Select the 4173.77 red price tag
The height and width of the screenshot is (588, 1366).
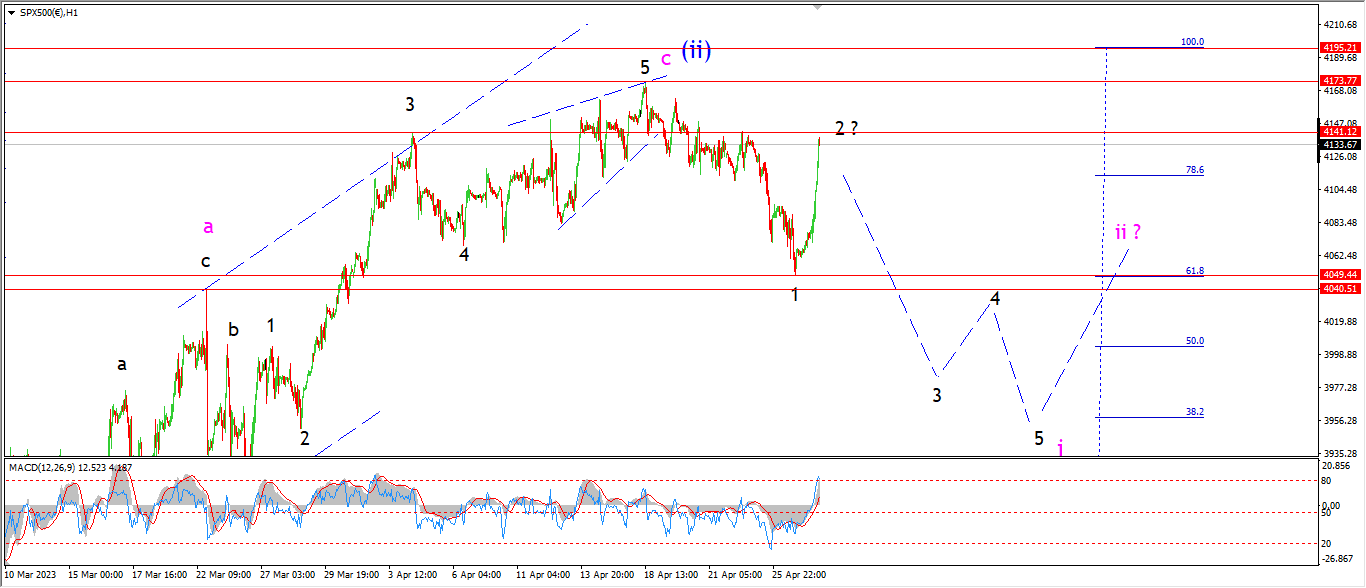[x=1340, y=80]
